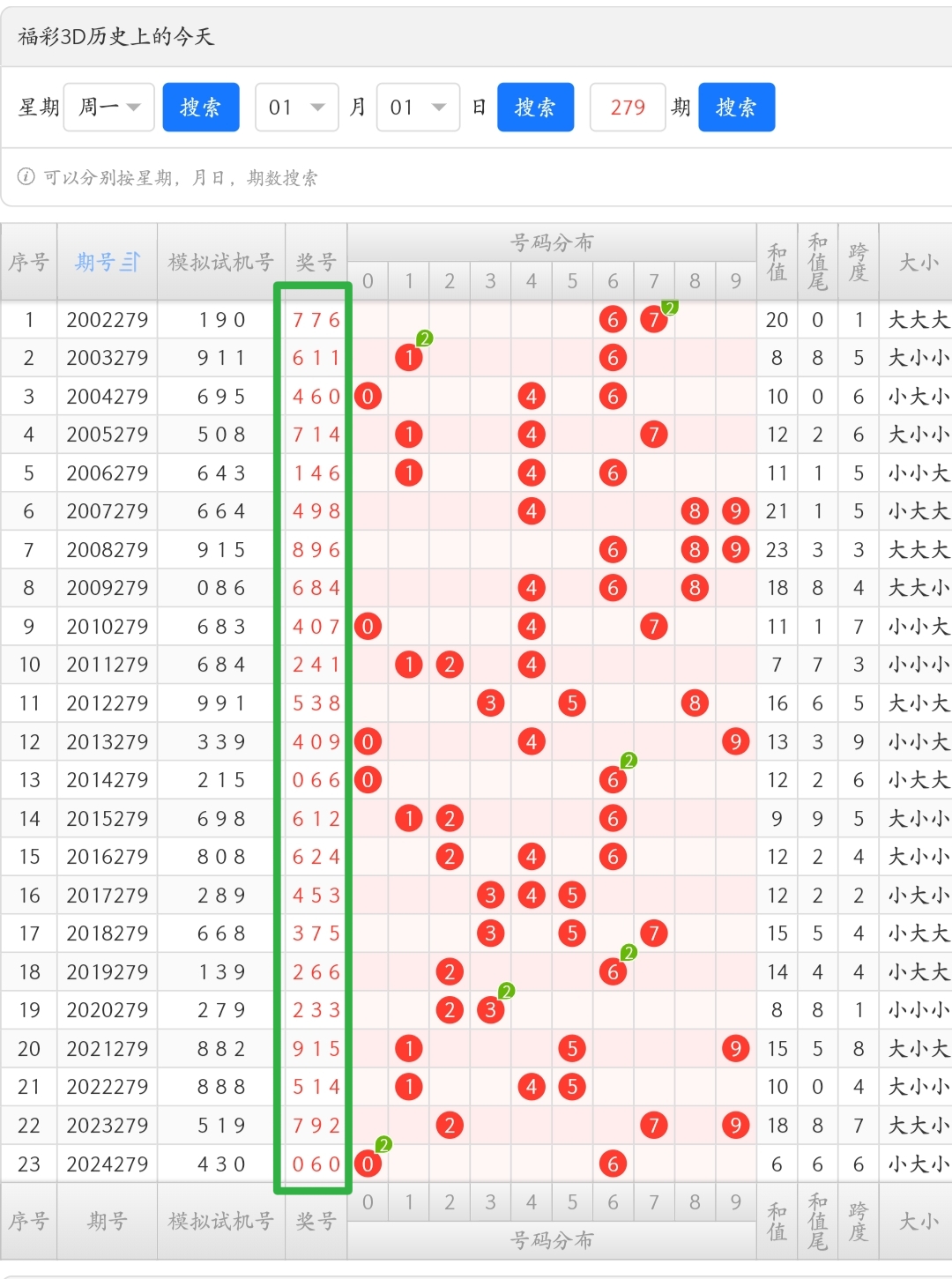
Task: Click period number 2016279
Action: 108,856
